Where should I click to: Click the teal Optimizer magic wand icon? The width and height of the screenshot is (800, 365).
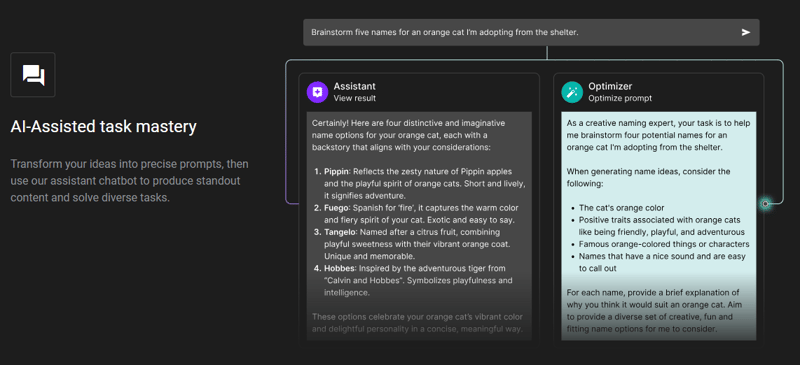[572, 92]
